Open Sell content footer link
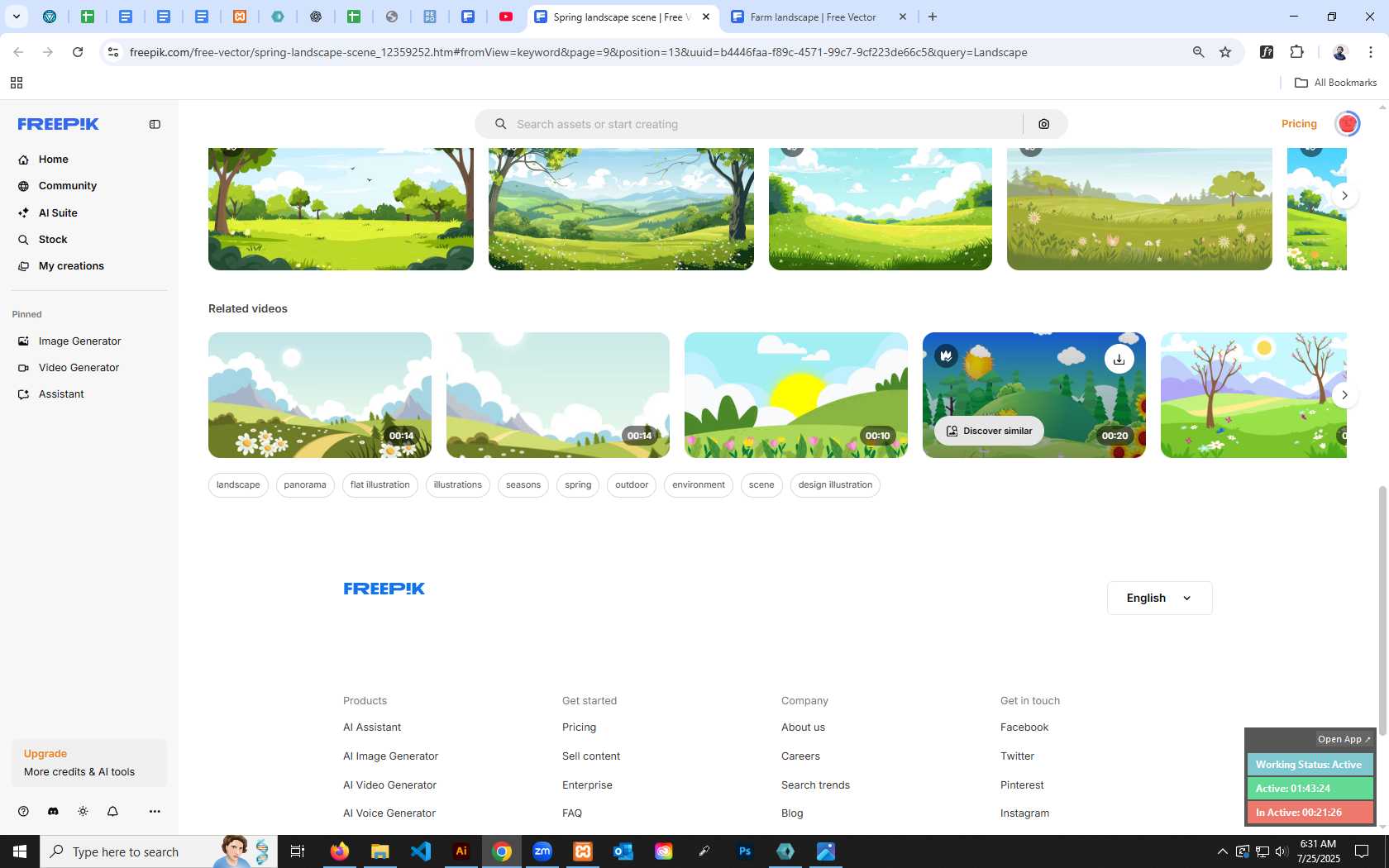This screenshot has height=868, width=1389. [x=591, y=756]
